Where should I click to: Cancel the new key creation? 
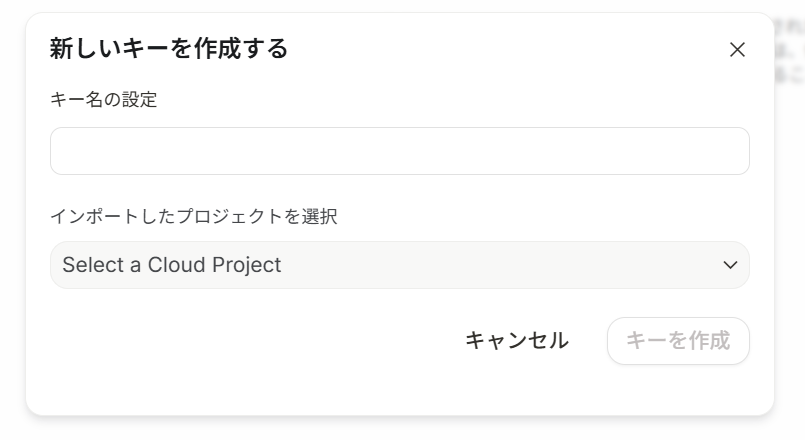(x=517, y=341)
